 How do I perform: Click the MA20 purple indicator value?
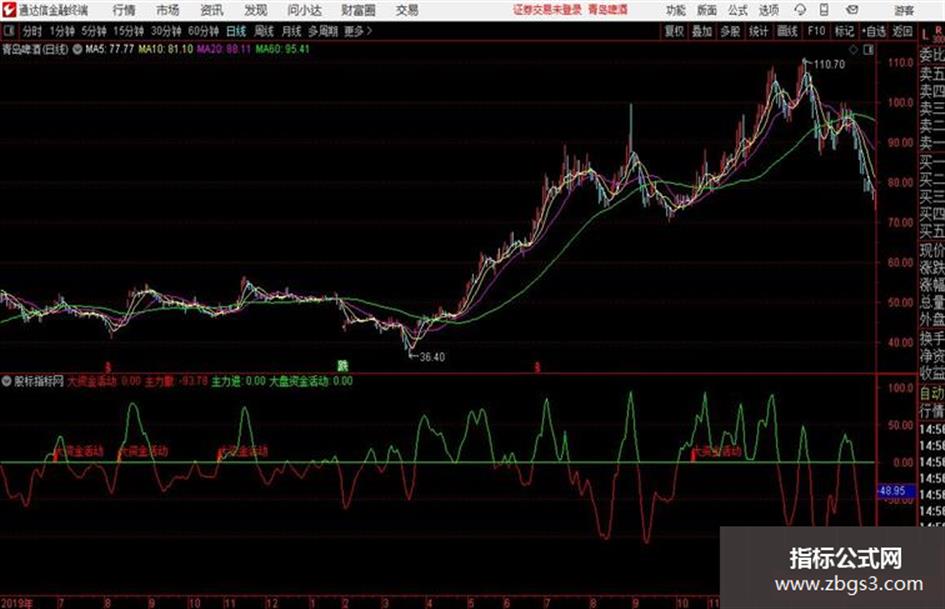click(224, 49)
